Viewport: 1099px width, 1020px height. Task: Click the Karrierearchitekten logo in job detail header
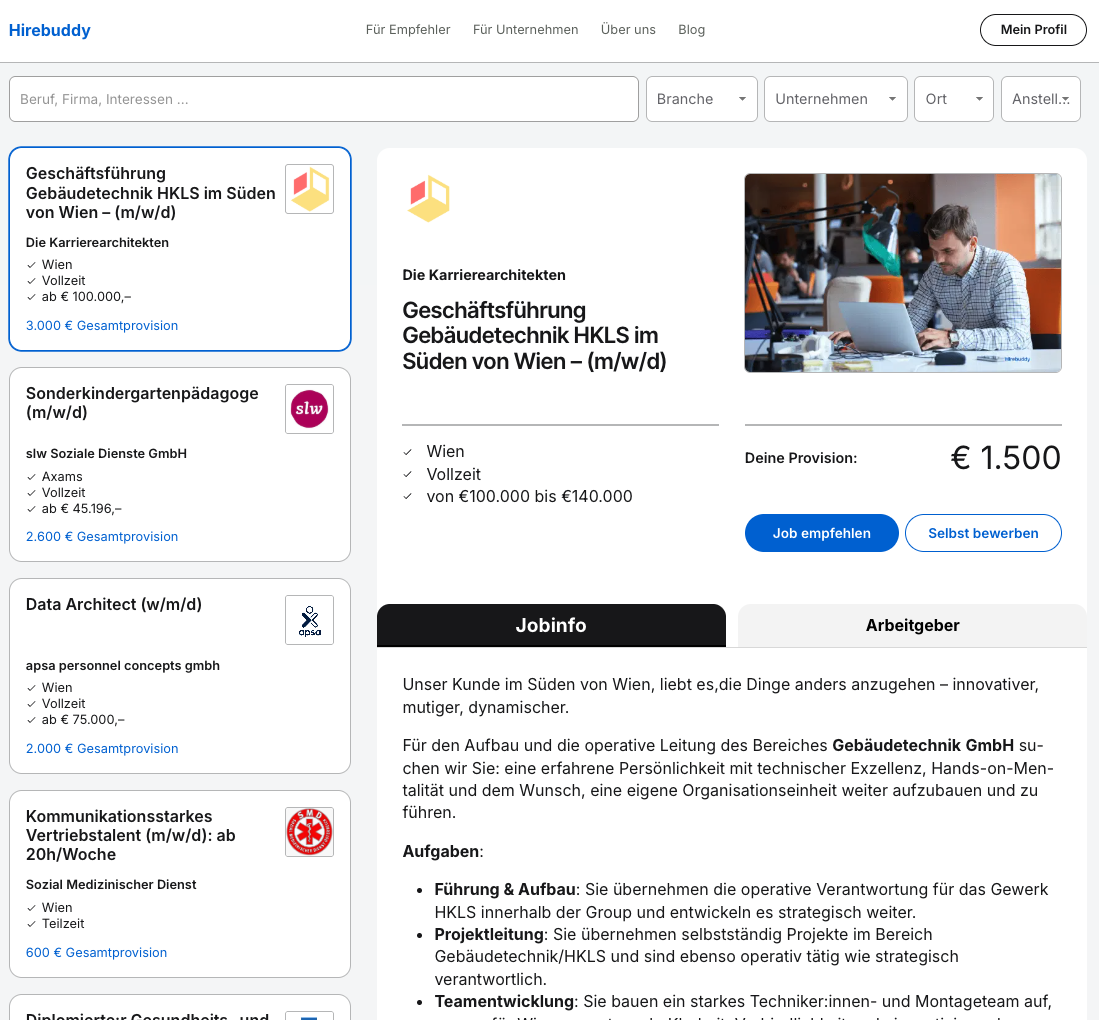coord(428,199)
